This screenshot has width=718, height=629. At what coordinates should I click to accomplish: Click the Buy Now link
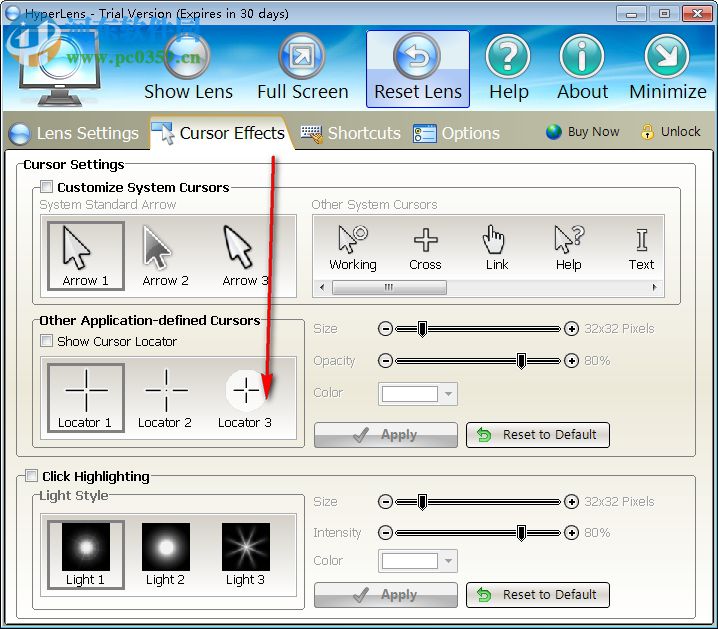tap(582, 132)
